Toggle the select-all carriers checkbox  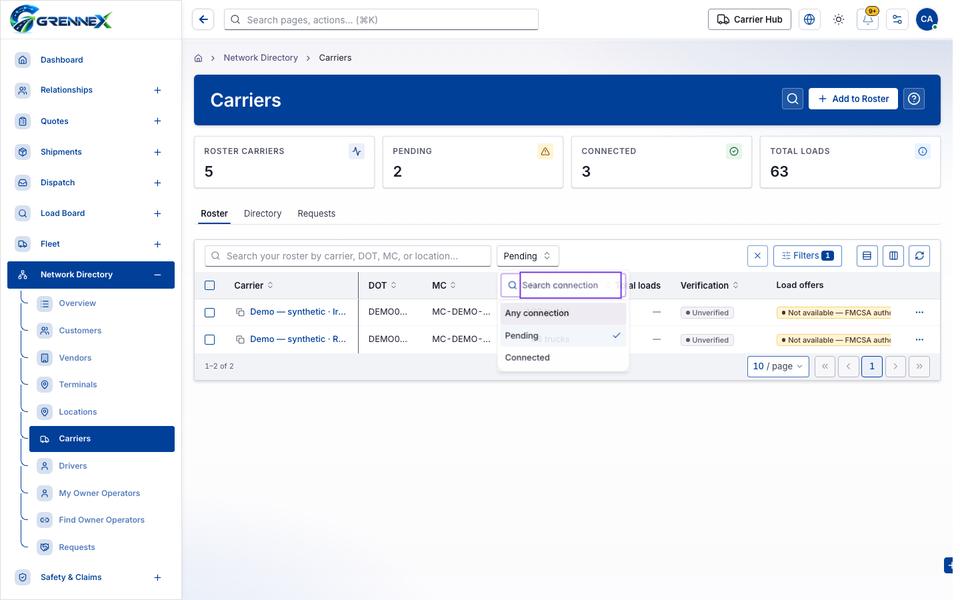(210, 285)
